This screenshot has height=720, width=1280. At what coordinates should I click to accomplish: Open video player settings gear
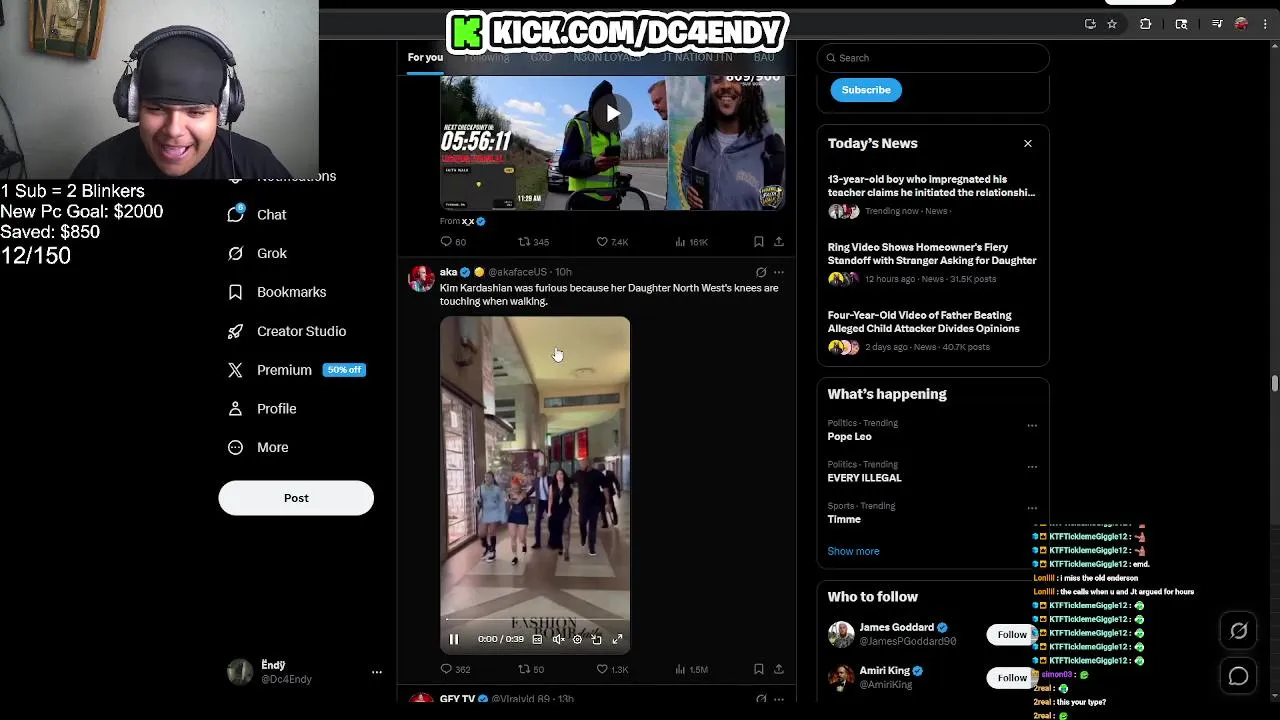[577, 639]
